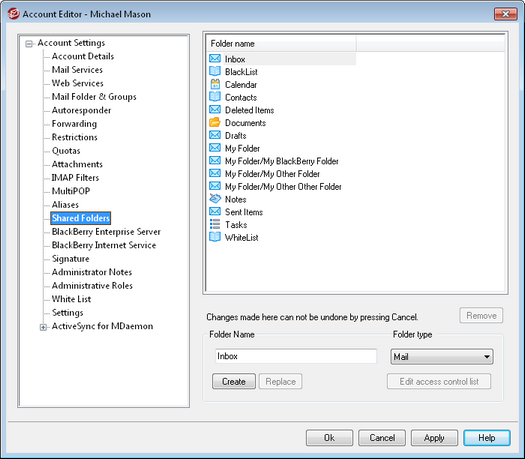Collapse the Account Settings tree node
This screenshot has height=459, width=525.
pyautogui.click(x=29, y=44)
